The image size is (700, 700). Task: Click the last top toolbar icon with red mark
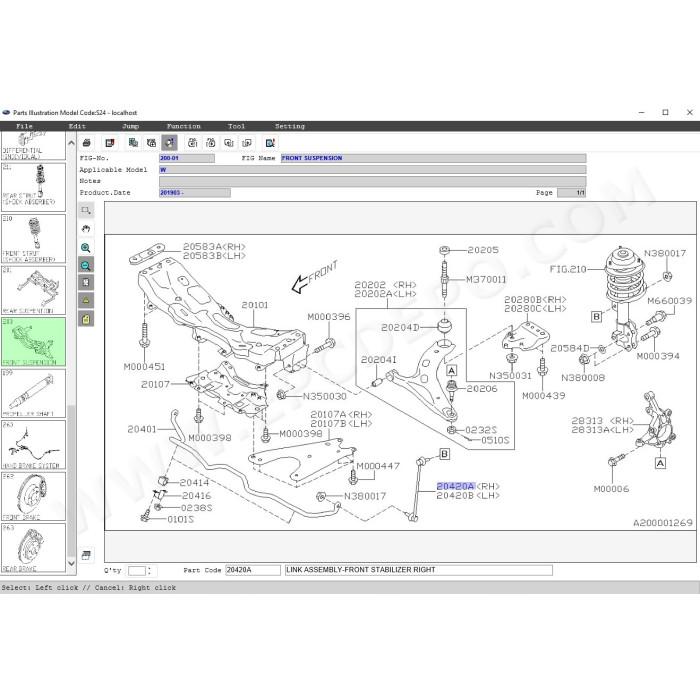(270, 143)
